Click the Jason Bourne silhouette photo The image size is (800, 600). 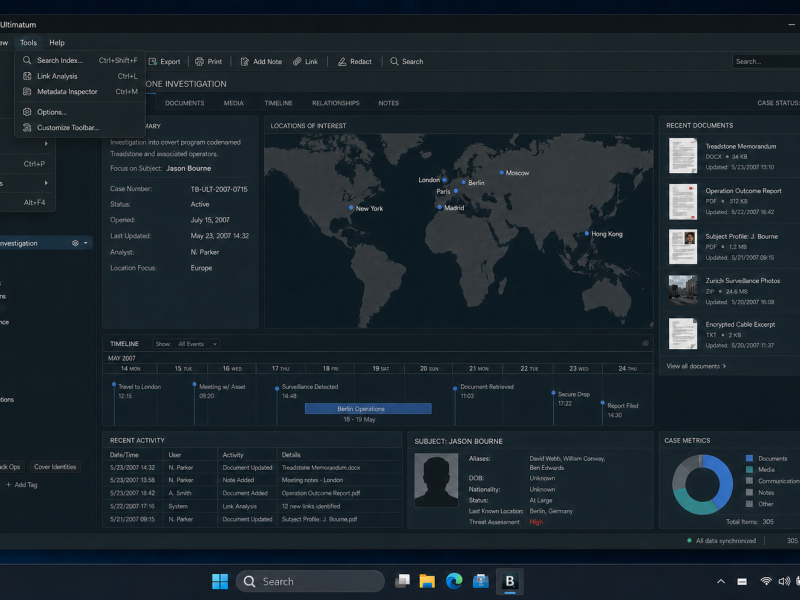[436, 480]
